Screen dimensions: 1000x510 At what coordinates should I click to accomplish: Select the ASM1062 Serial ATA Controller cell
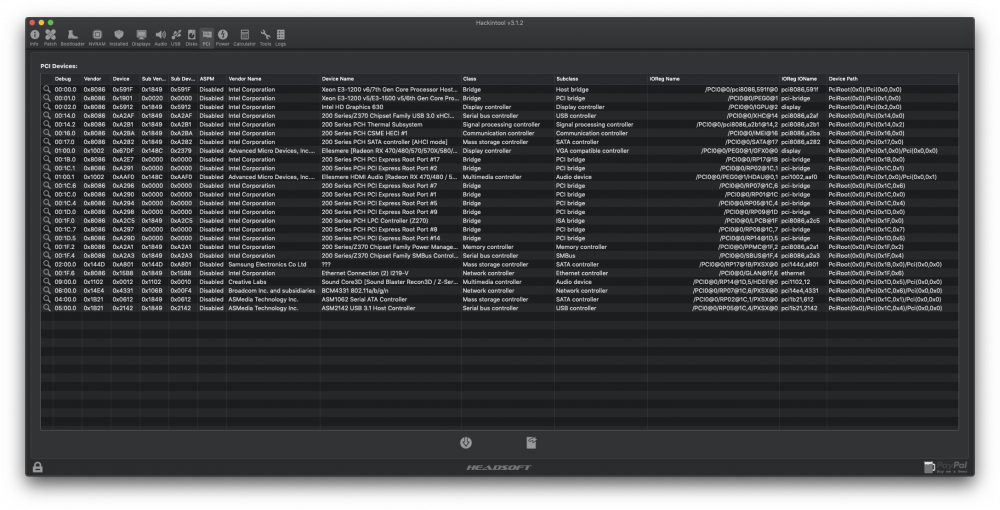pyautogui.click(x=364, y=299)
